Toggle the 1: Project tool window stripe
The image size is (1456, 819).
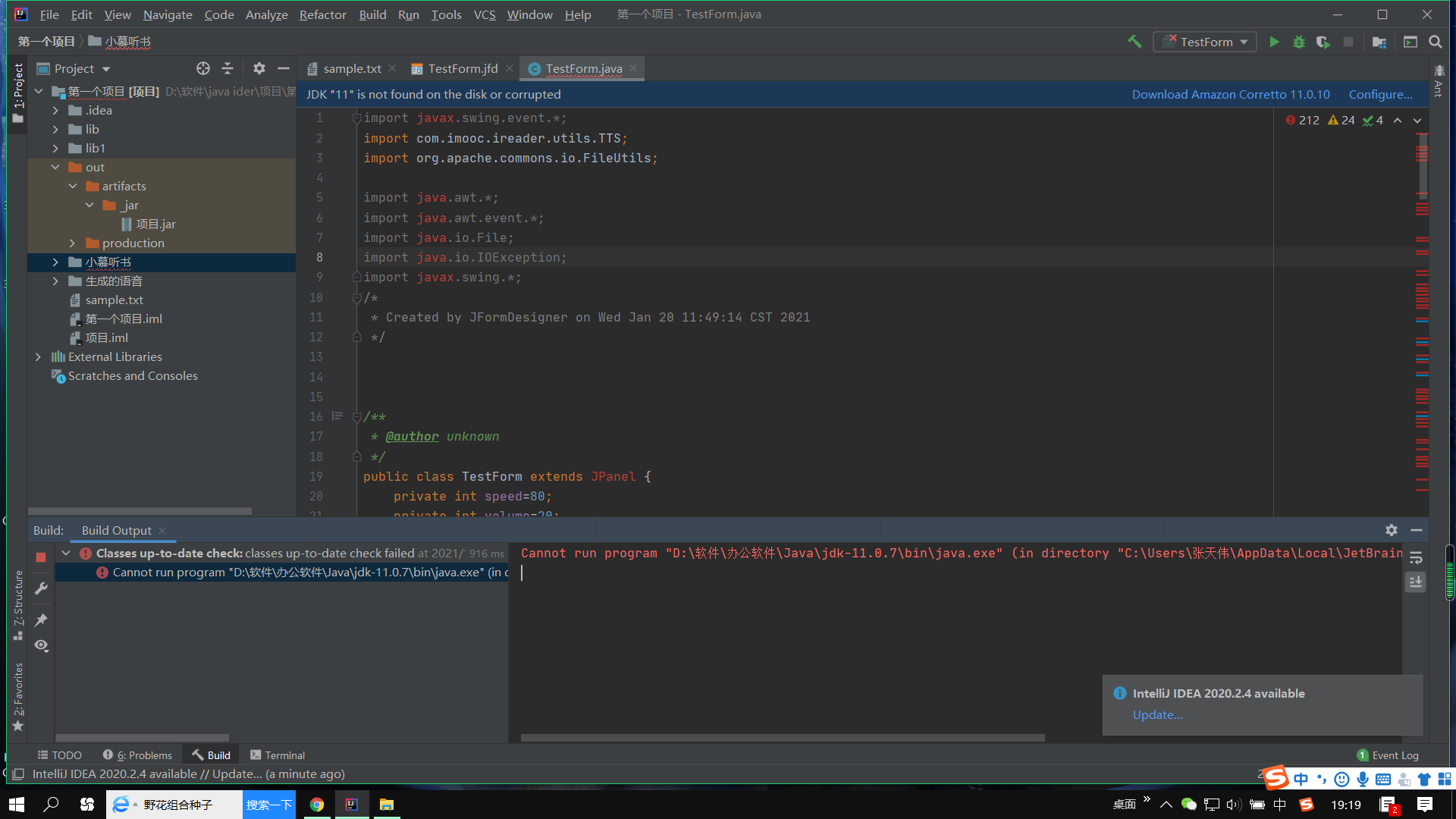pos(18,93)
